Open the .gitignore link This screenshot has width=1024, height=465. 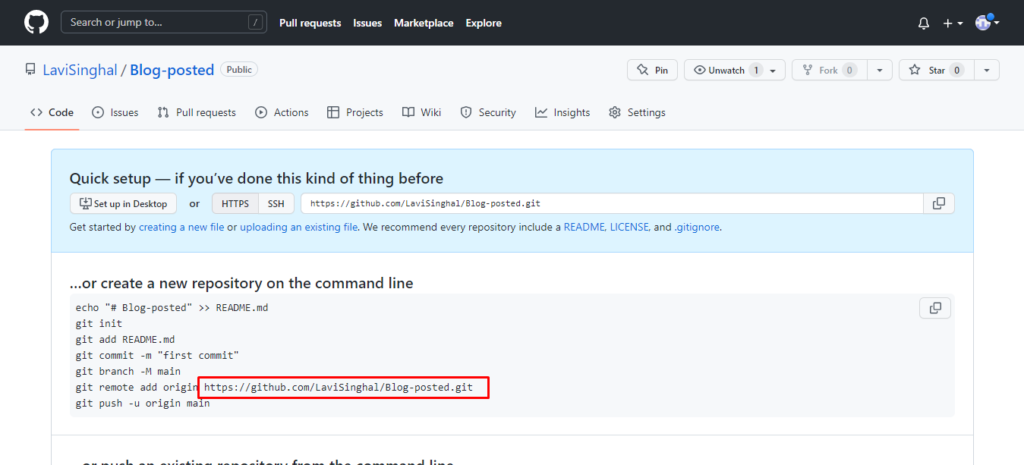point(696,228)
